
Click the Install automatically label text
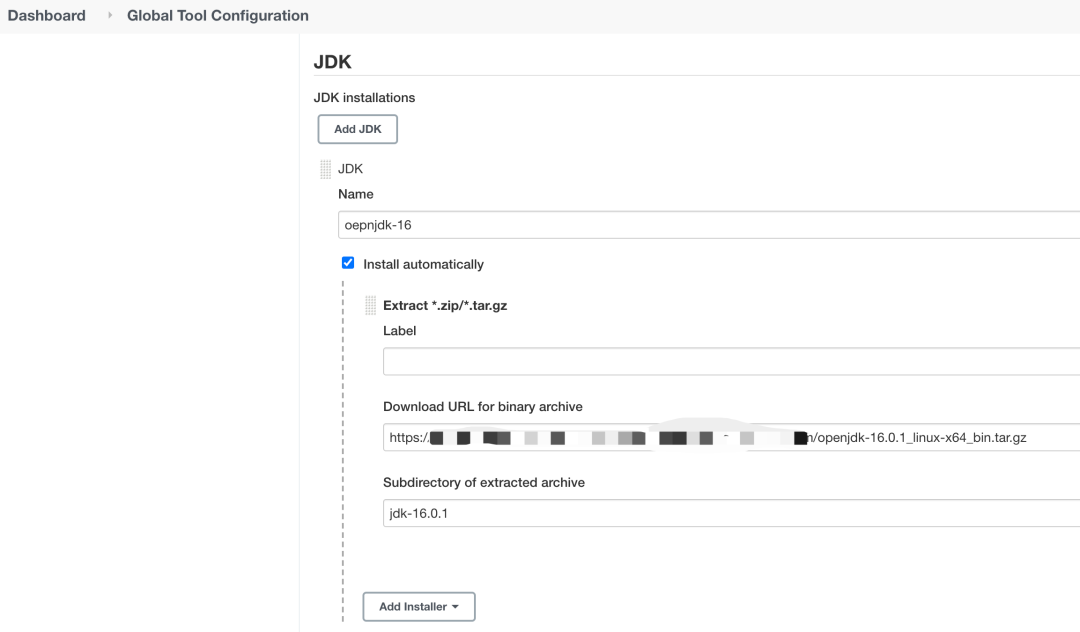[x=423, y=265]
